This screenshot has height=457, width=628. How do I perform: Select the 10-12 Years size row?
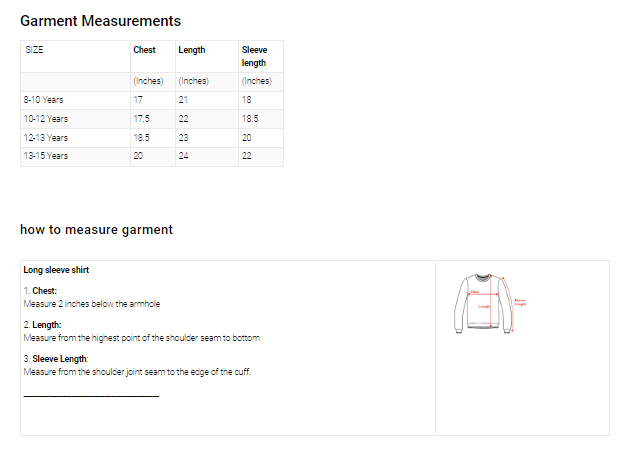coord(46,119)
